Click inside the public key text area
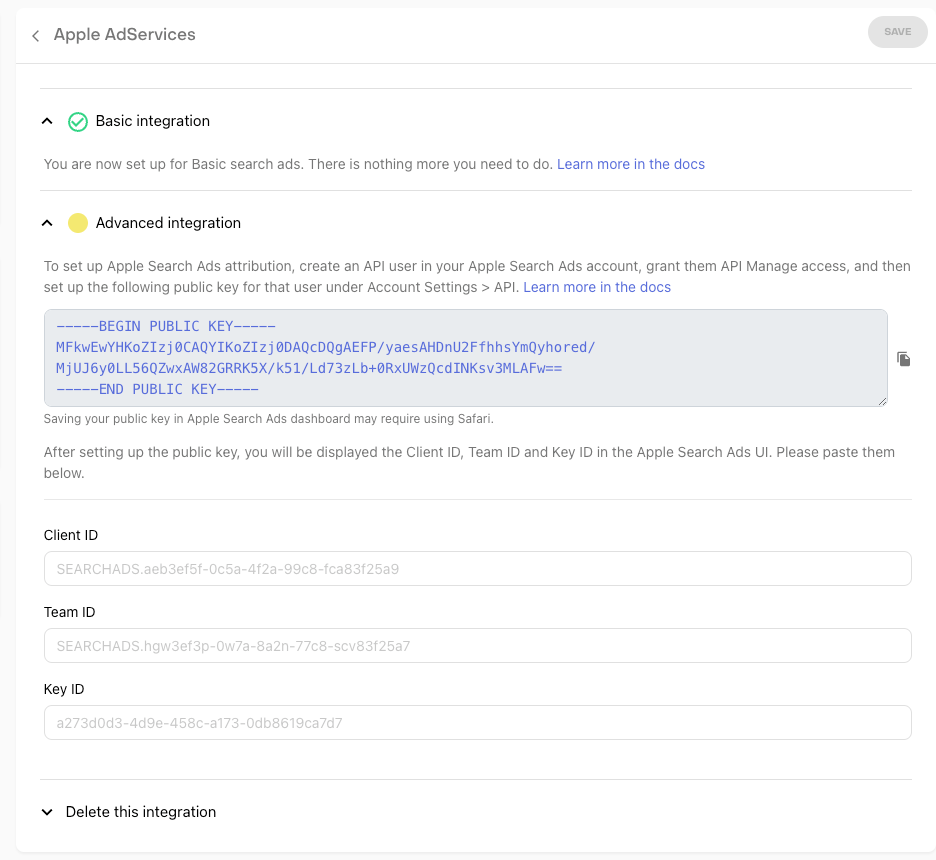 point(466,358)
